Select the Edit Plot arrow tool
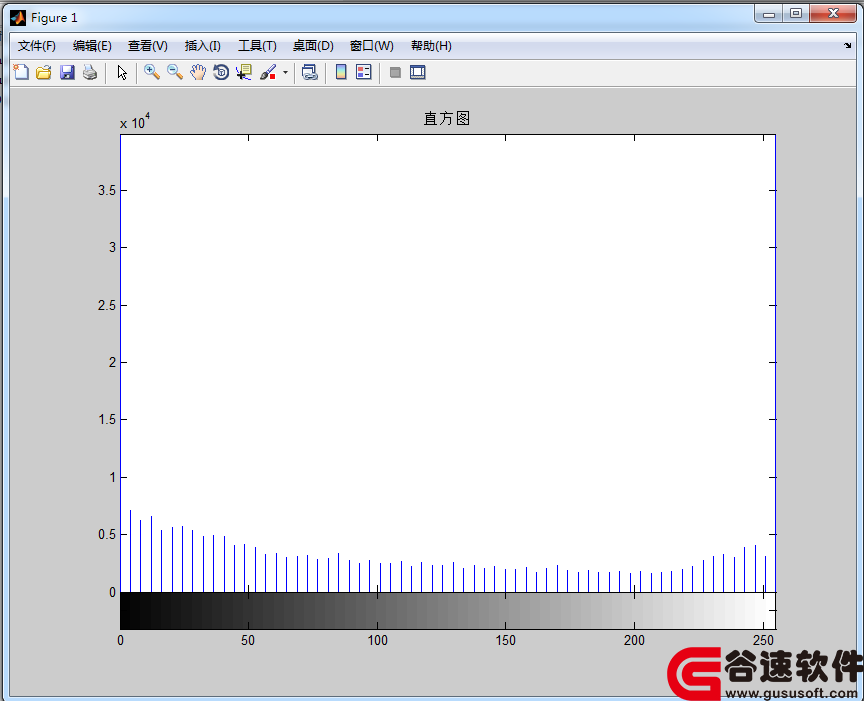This screenshot has width=864, height=701. [x=122, y=72]
